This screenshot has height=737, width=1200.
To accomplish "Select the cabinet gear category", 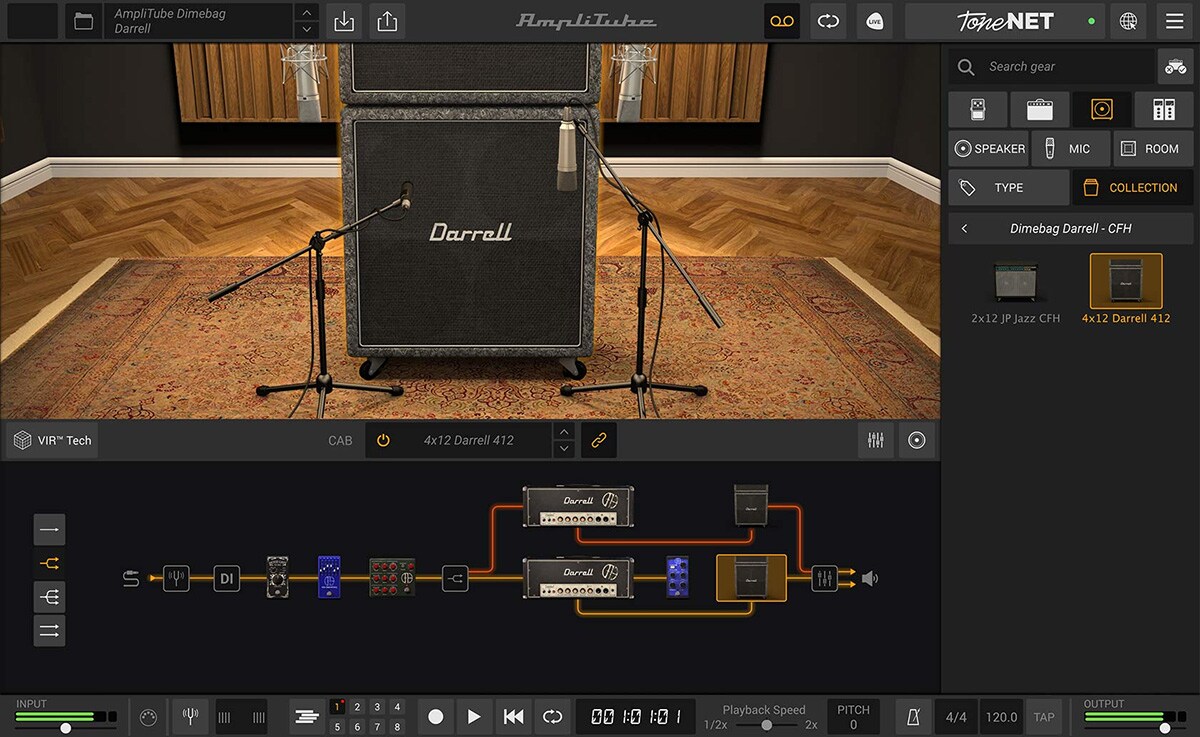I will click(1102, 109).
